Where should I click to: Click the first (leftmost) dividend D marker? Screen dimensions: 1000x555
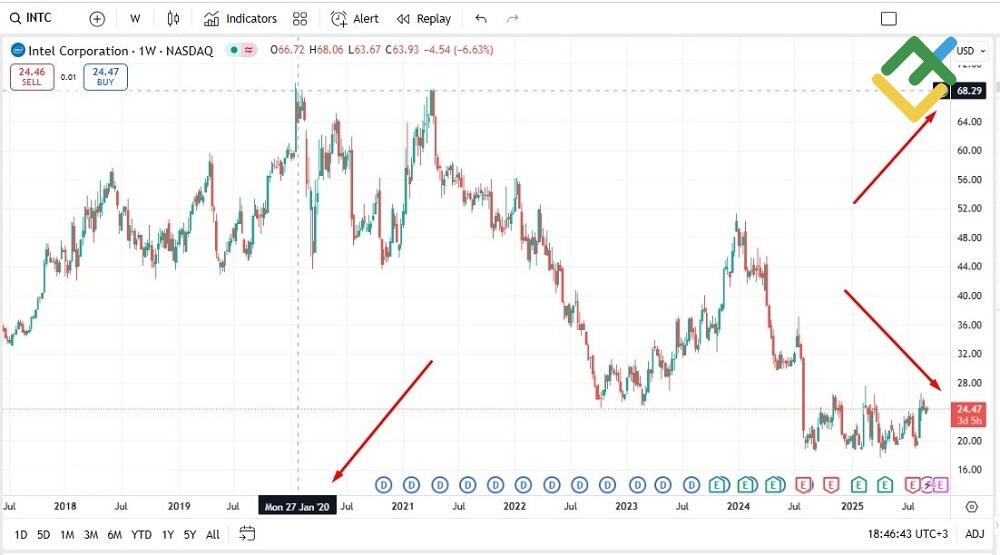coord(383,485)
